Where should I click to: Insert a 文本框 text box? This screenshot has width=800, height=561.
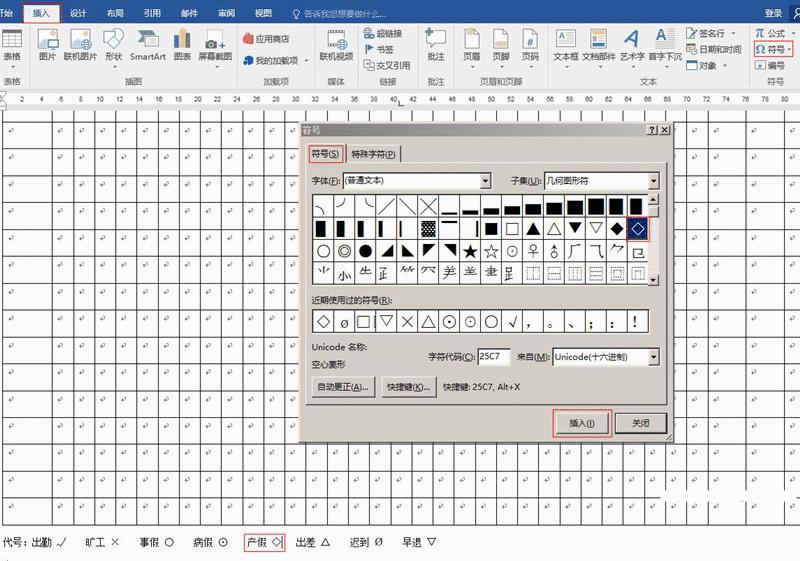(x=566, y=47)
